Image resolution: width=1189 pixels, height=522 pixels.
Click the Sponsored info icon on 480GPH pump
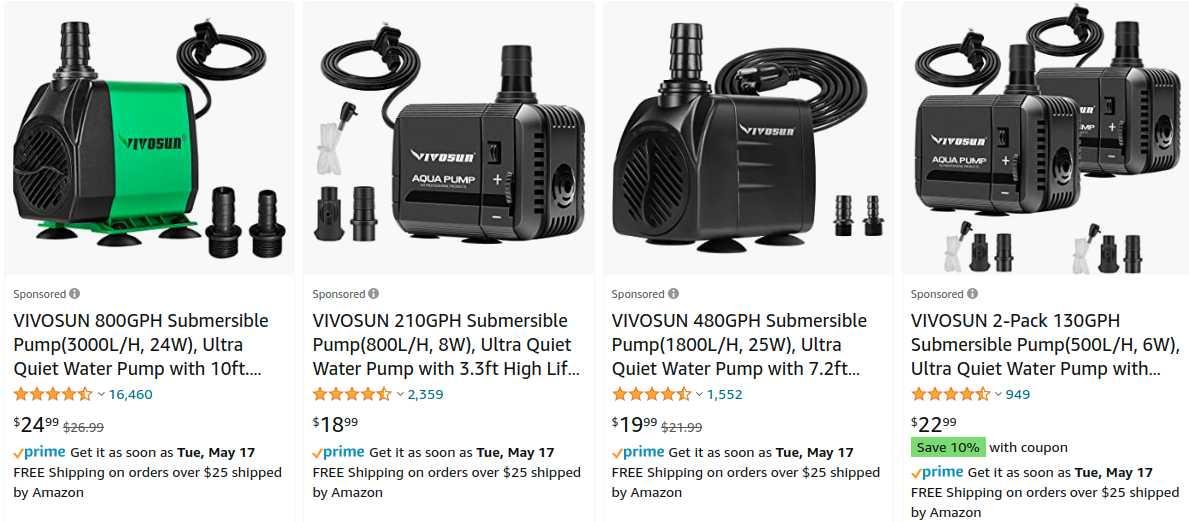pyautogui.click(x=673, y=294)
